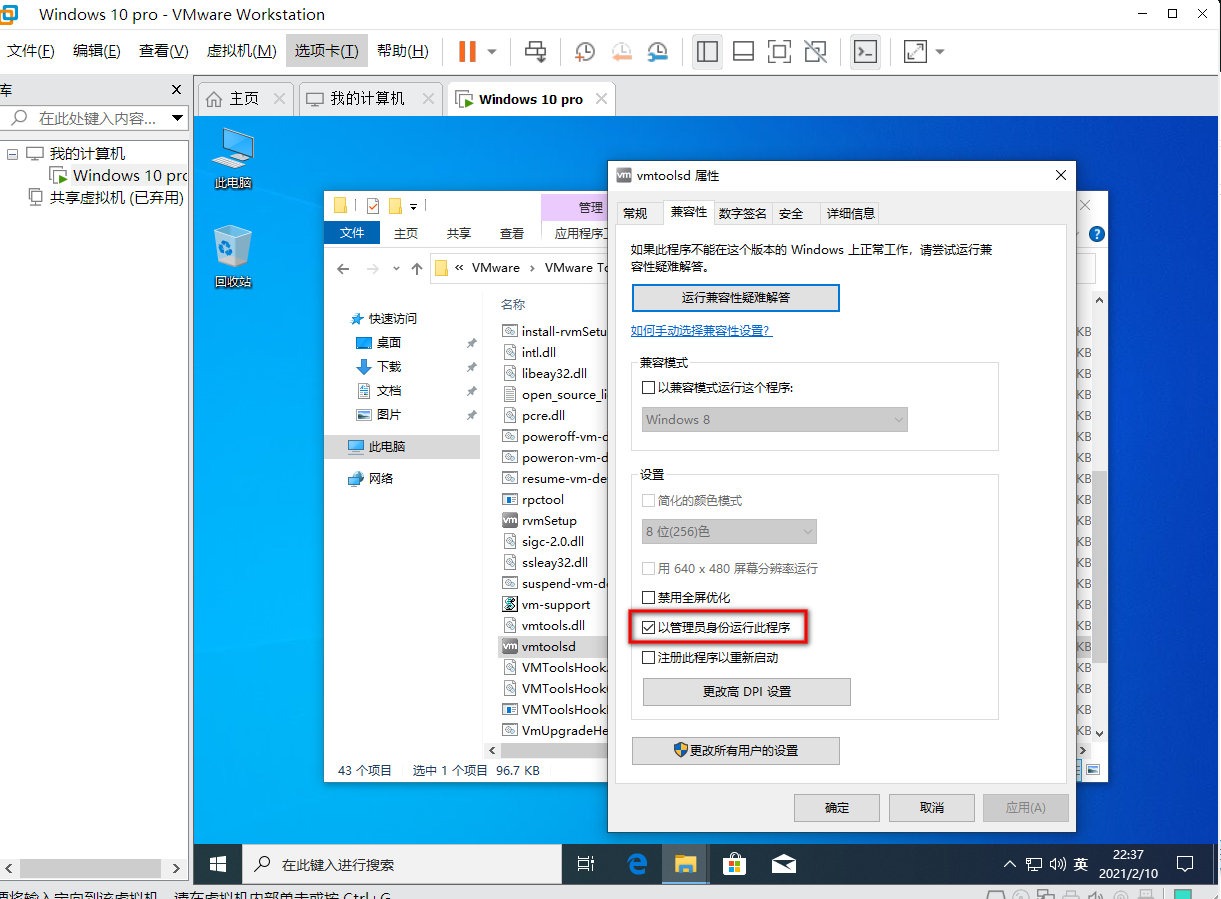The image size is (1221, 899).
Task: Click the stretch guest display icon
Action: (914, 51)
